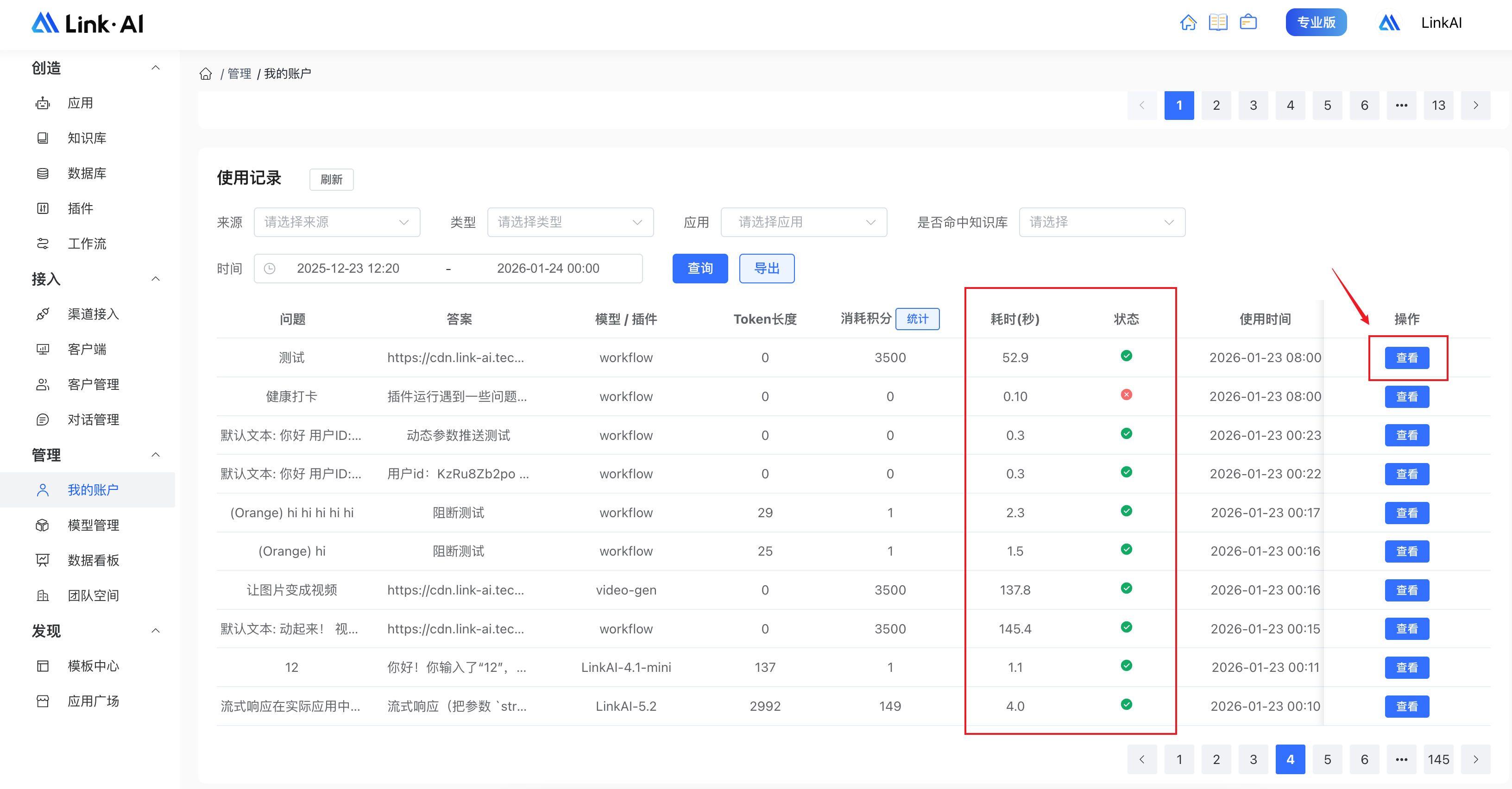Viewport: 1512px width, 789px height.
Task: Go to page 5 in bottom pagination
Action: click(x=1327, y=760)
